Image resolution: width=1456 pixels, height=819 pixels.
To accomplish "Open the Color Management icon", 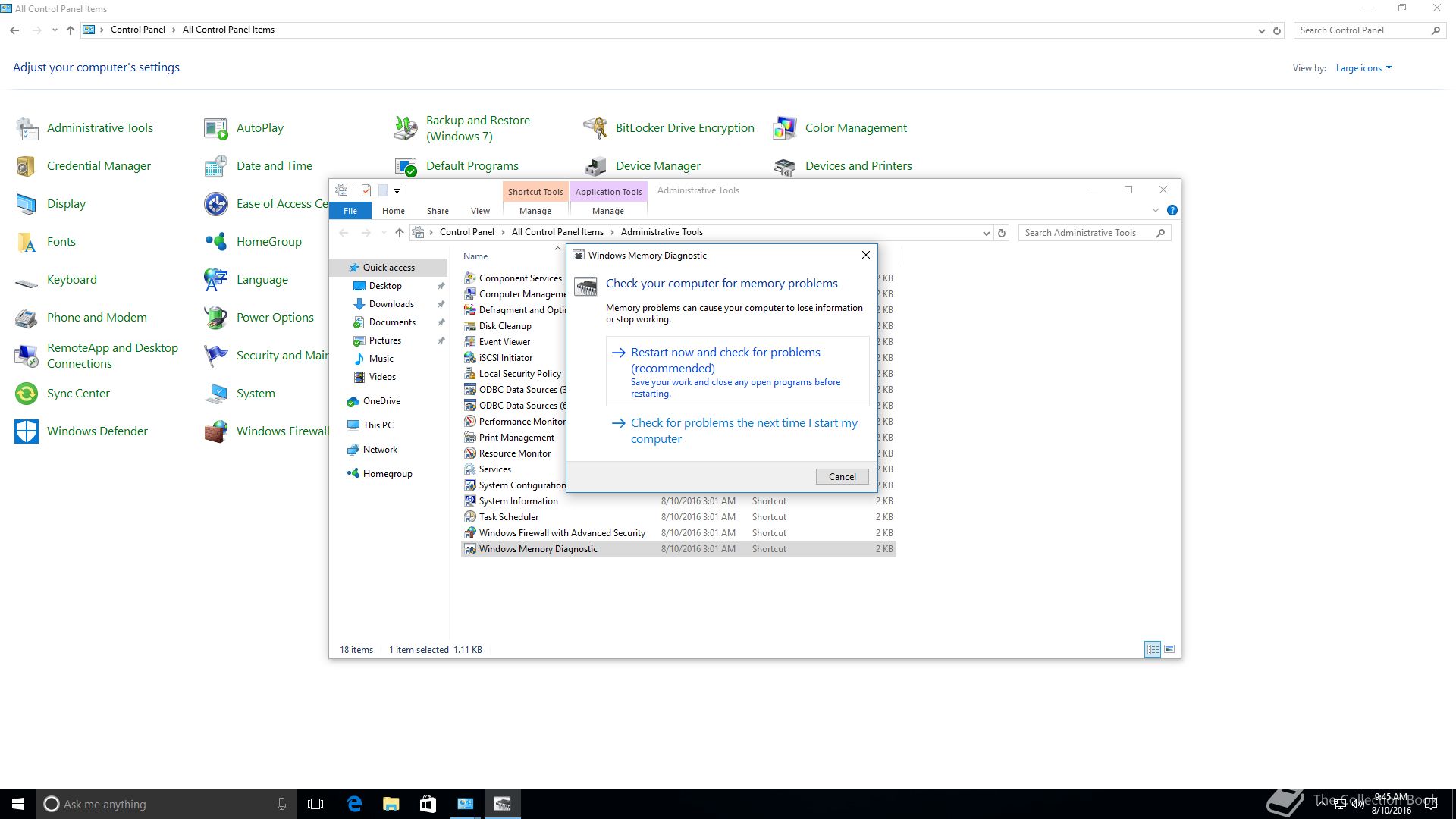I will coord(785,128).
